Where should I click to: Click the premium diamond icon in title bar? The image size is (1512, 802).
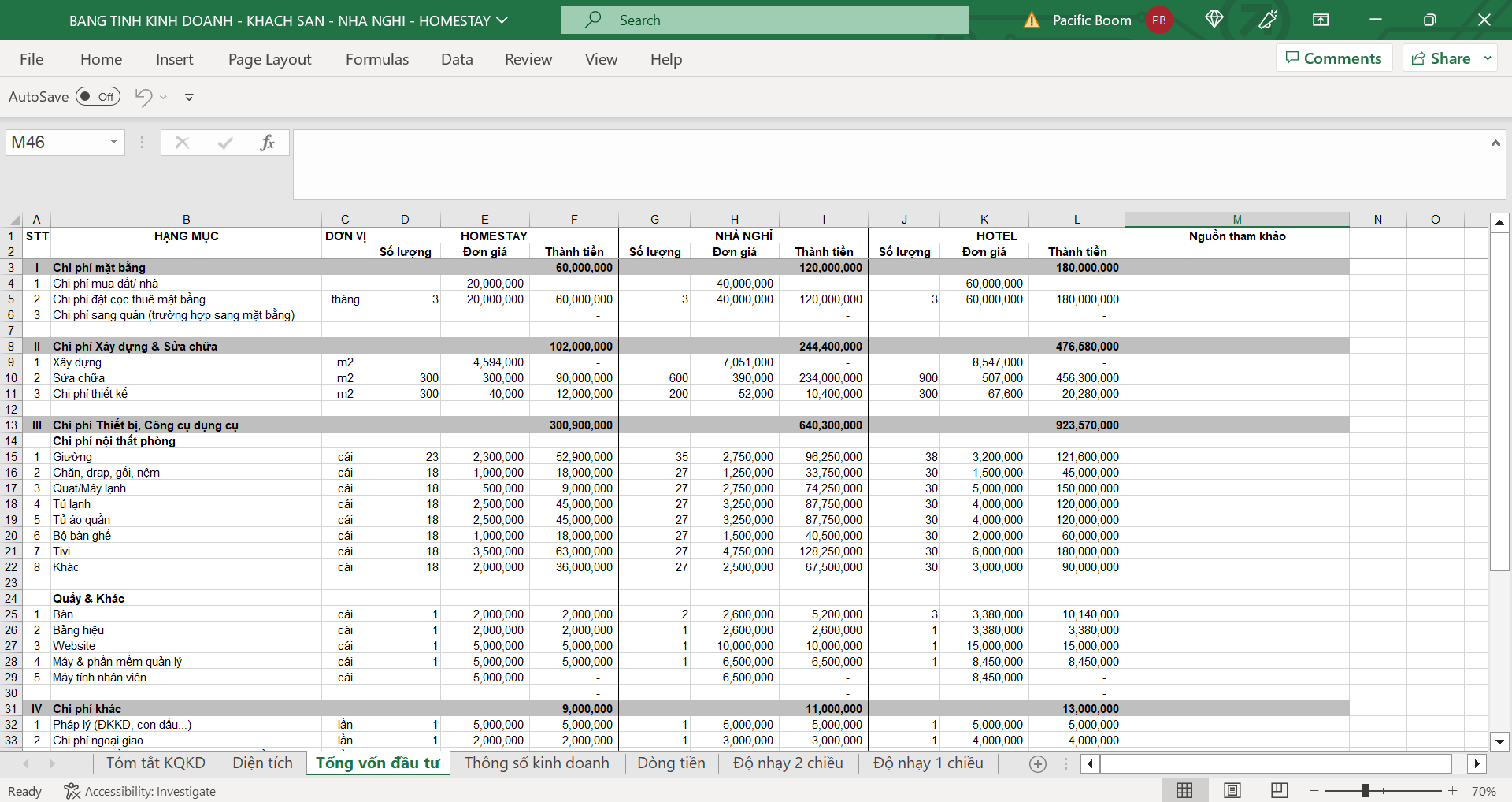[x=1214, y=20]
